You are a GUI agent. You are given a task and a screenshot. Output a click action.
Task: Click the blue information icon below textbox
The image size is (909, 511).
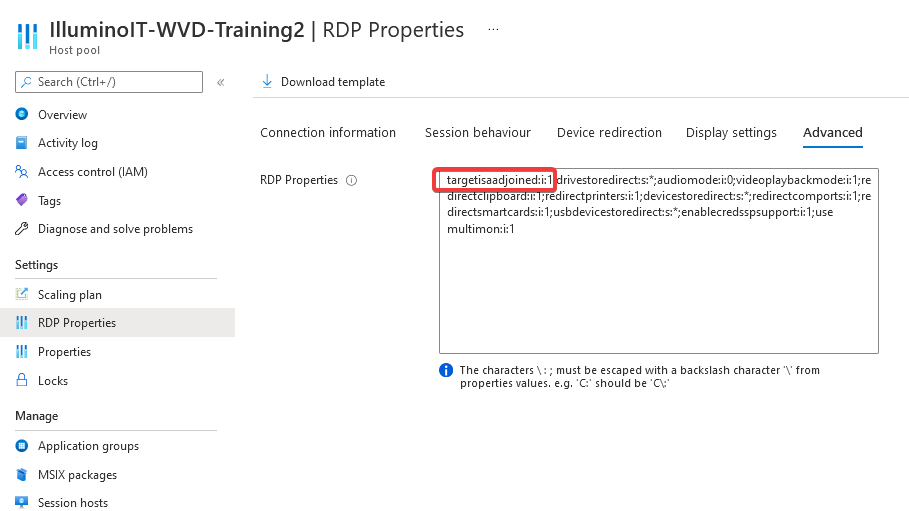click(446, 370)
